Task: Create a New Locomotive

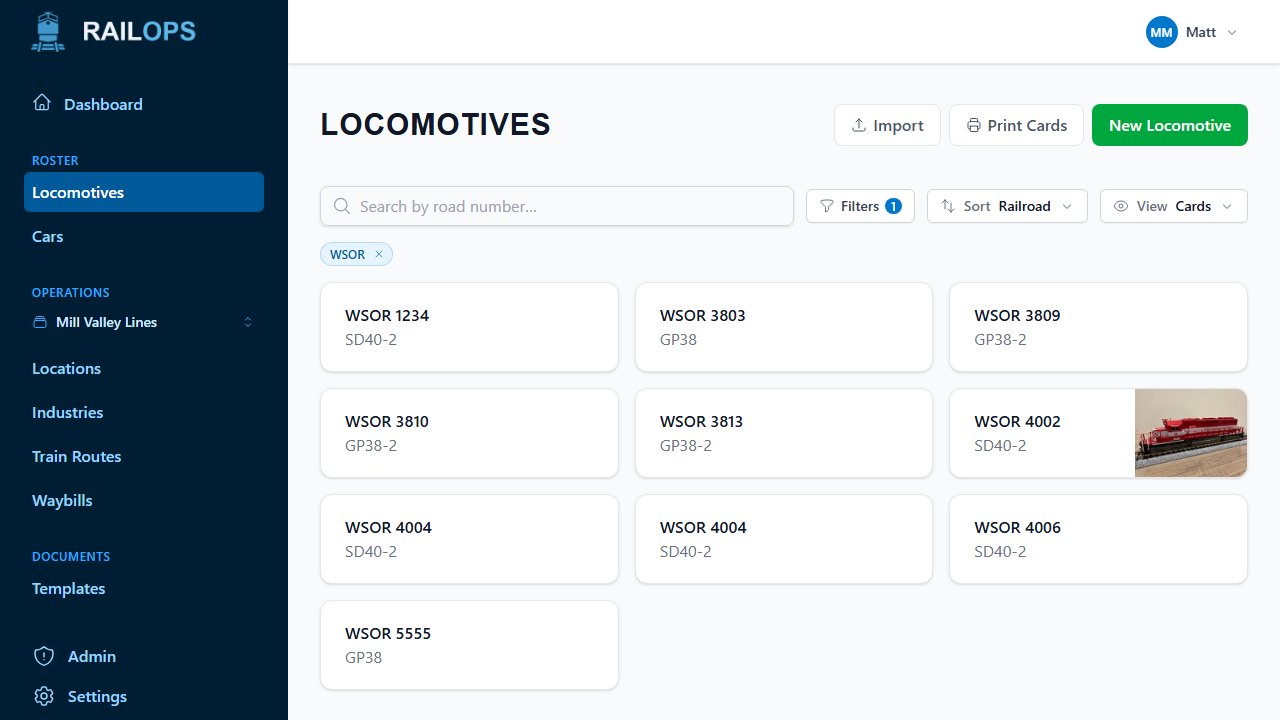Action: coord(1170,125)
